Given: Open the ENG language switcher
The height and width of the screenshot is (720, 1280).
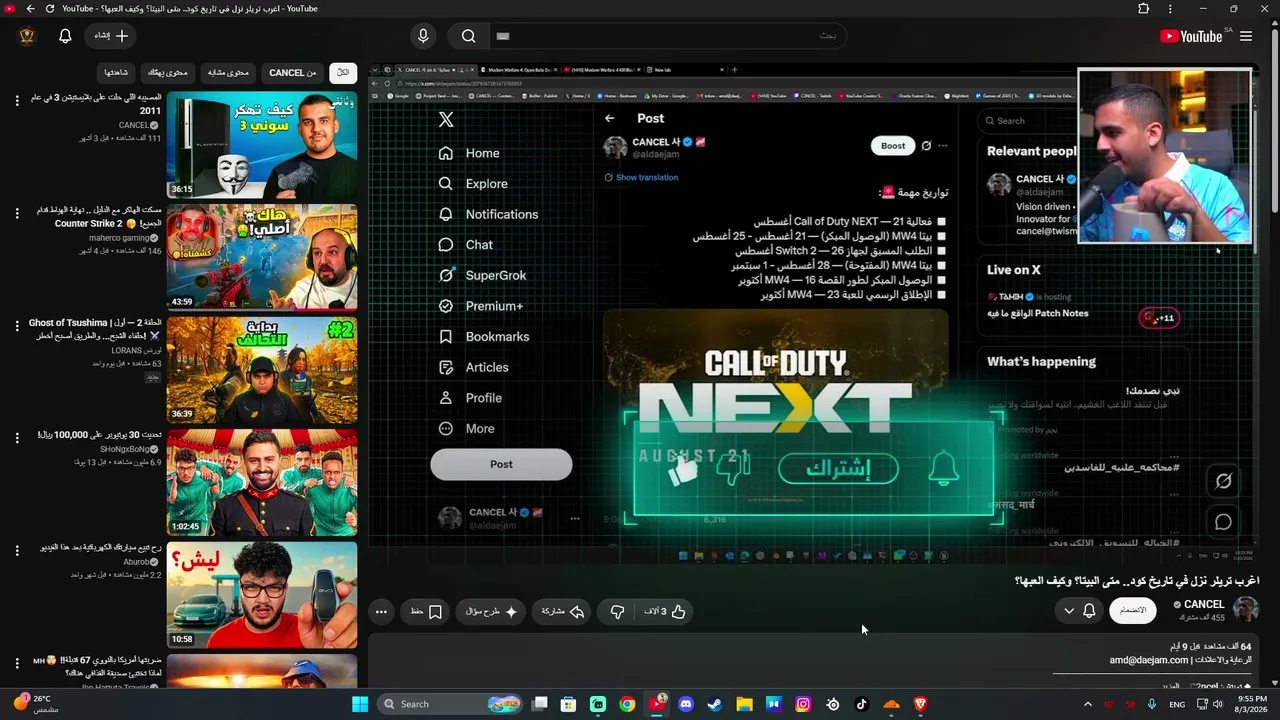Looking at the screenshot, I should pos(1178,704).
